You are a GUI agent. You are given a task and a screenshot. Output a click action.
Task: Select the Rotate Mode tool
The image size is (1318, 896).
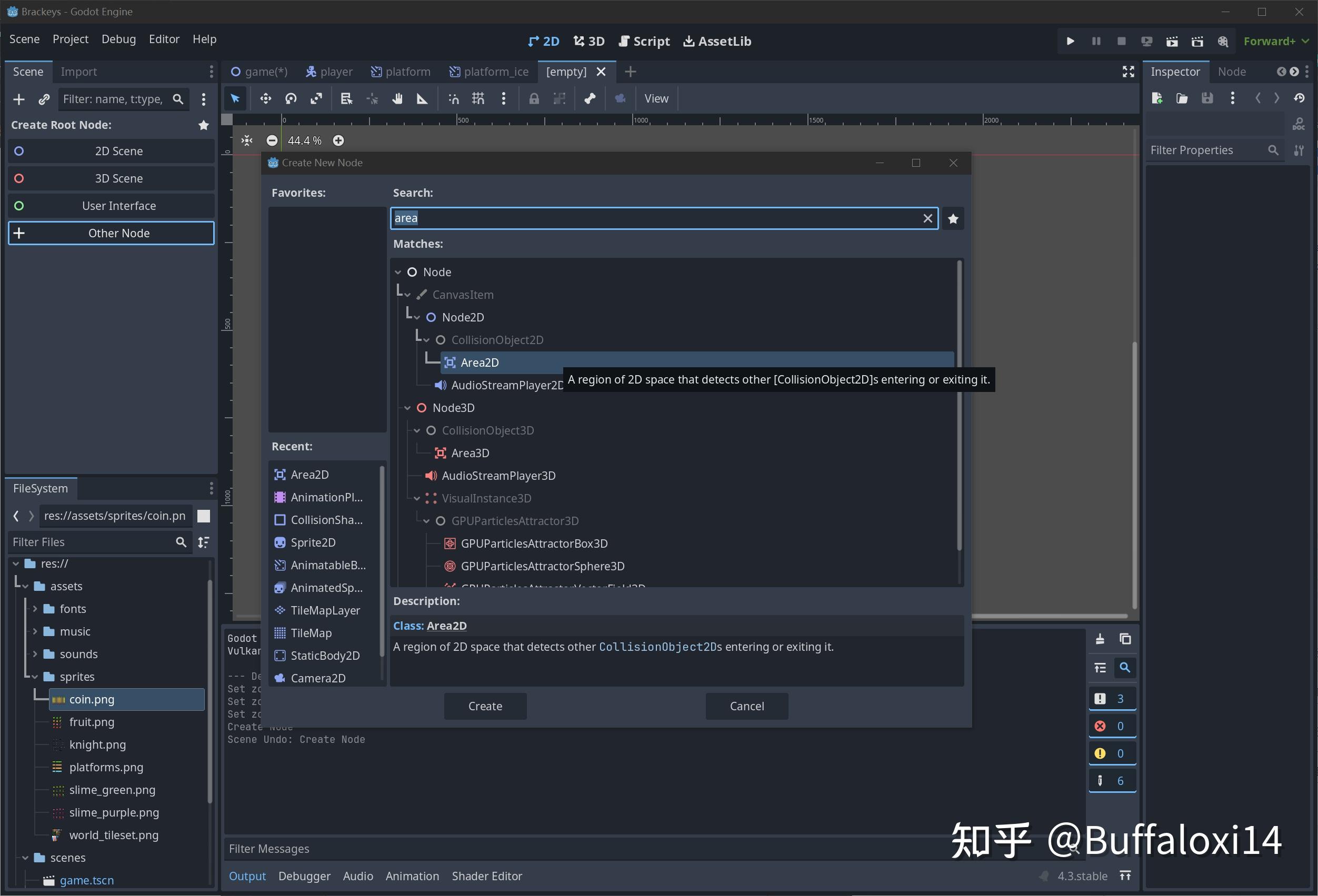pyautogui.click(x=291, y=98)
